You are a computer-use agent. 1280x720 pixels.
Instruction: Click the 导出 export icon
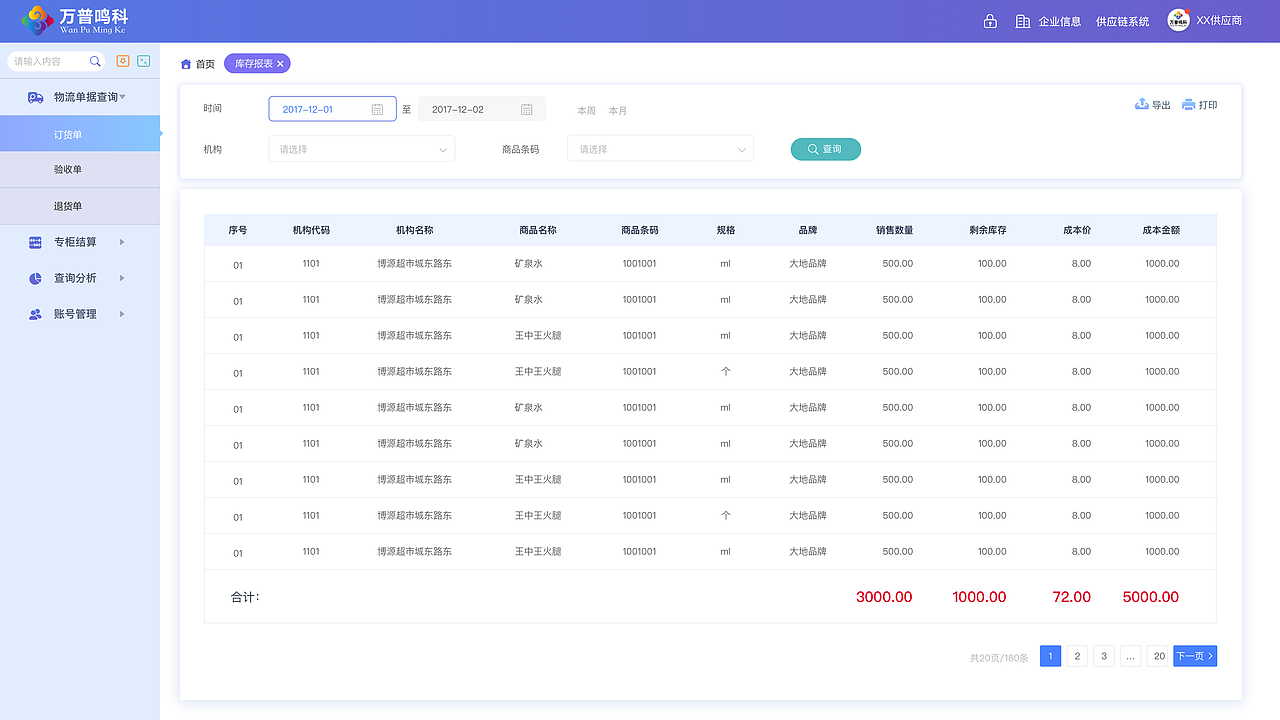click(x=1142, y=104)
